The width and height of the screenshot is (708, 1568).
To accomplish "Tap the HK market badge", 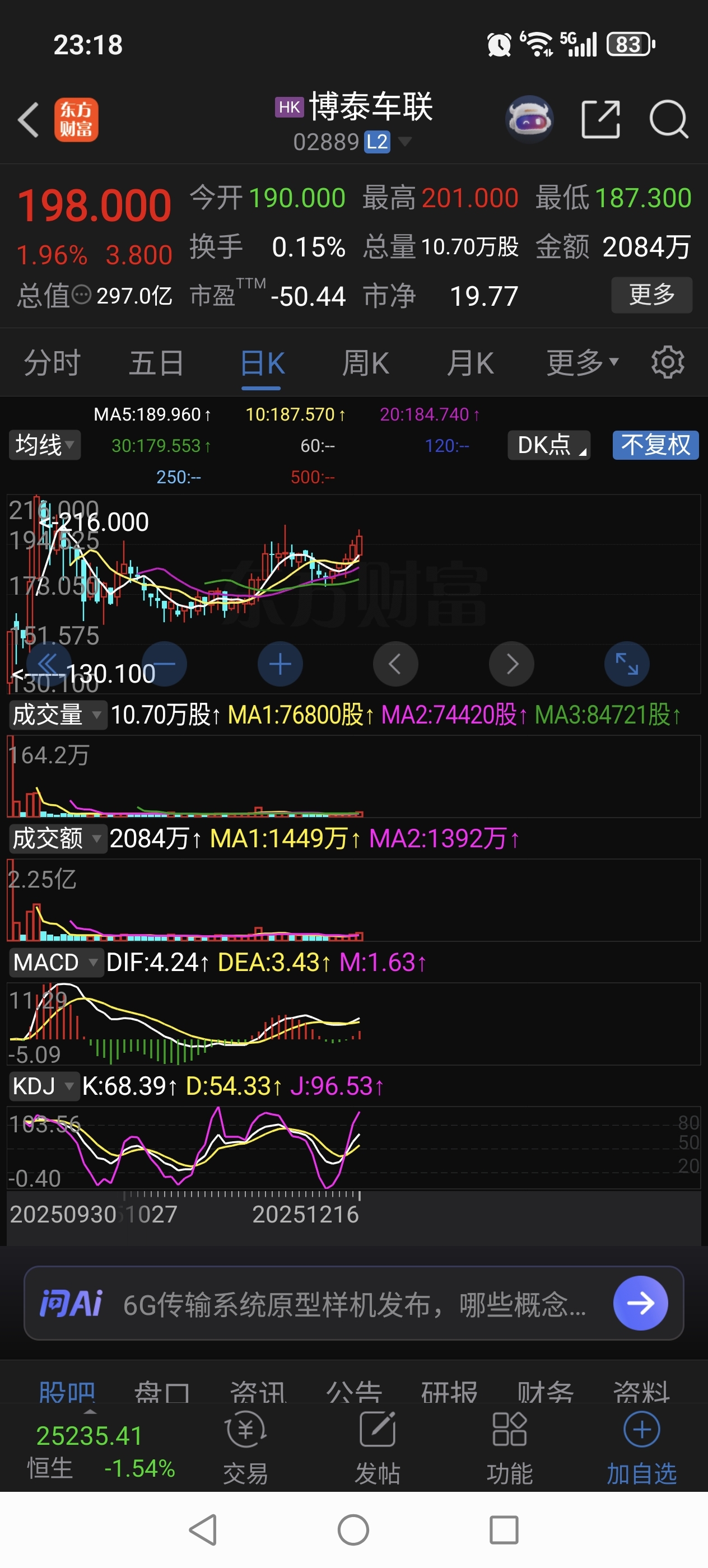I will [x=289, y=107].
